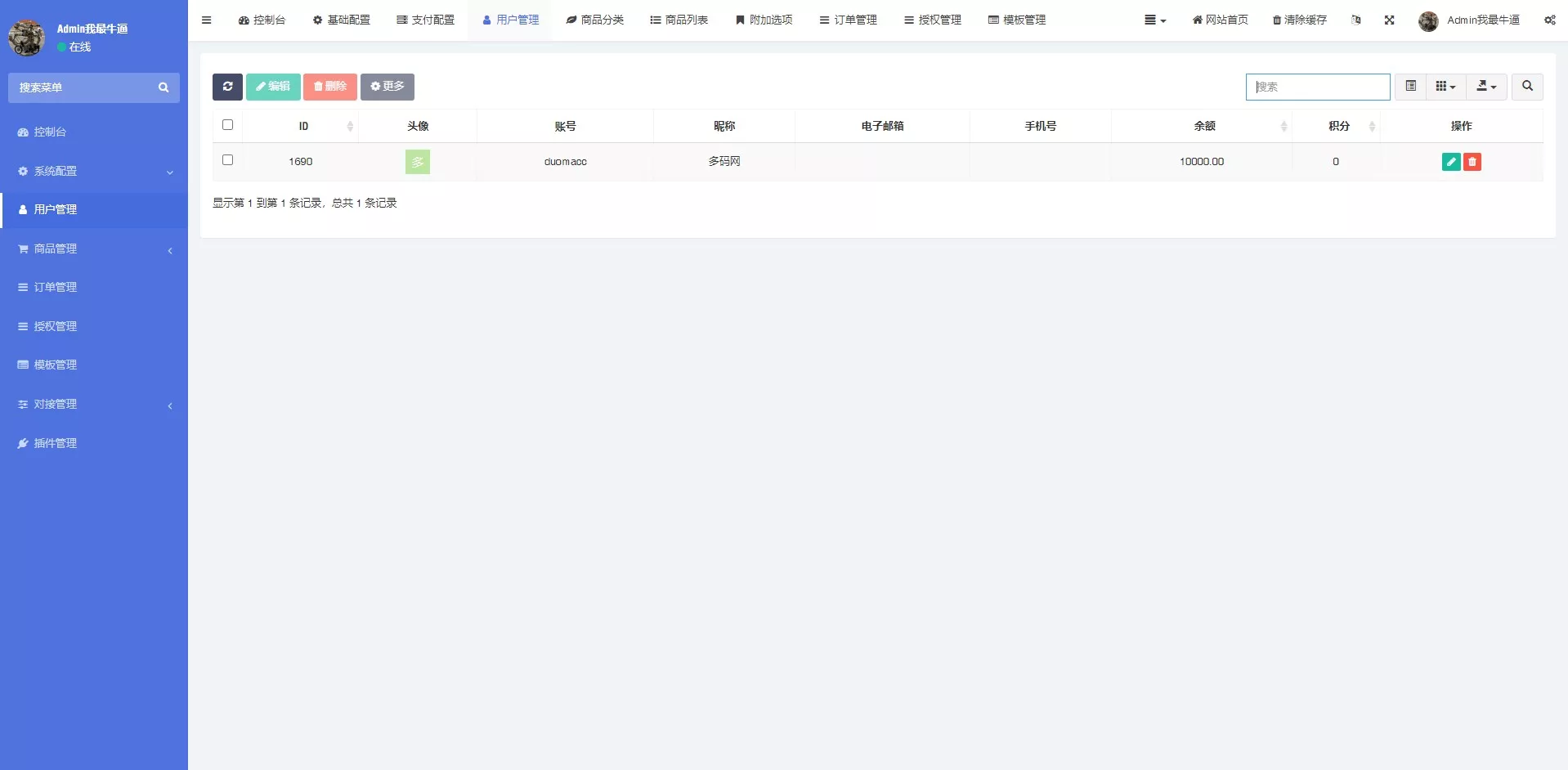Click the refresh table icon button
Viewport: 1568px width, 770px height.
click(x=227, y=87)
